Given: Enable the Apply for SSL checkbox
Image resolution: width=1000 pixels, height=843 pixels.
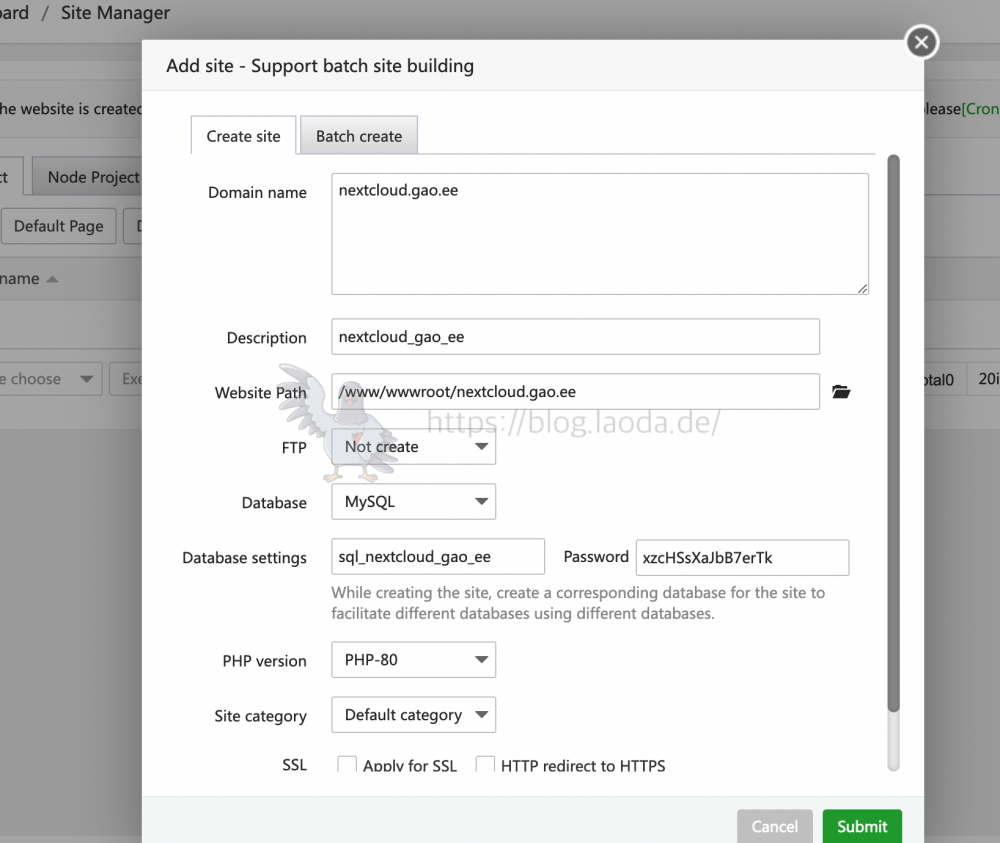Looking at the screenshot, I should point(347,765).
